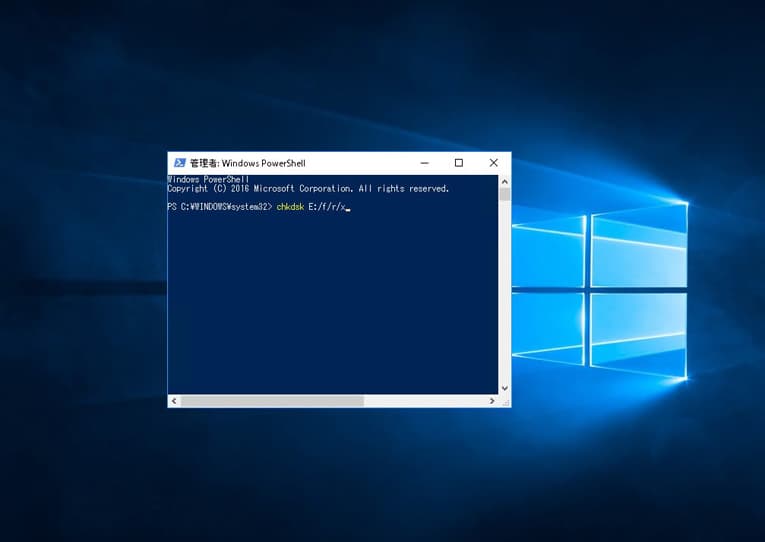Click the horizontal scrollbar thumb
765x542 pixels.
pos(272,401)
